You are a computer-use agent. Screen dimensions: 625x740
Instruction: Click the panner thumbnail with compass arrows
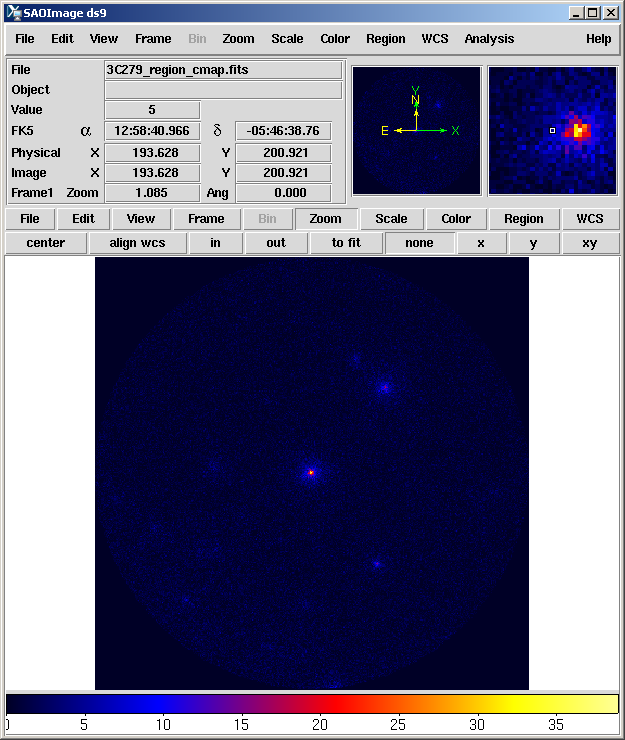417,131
